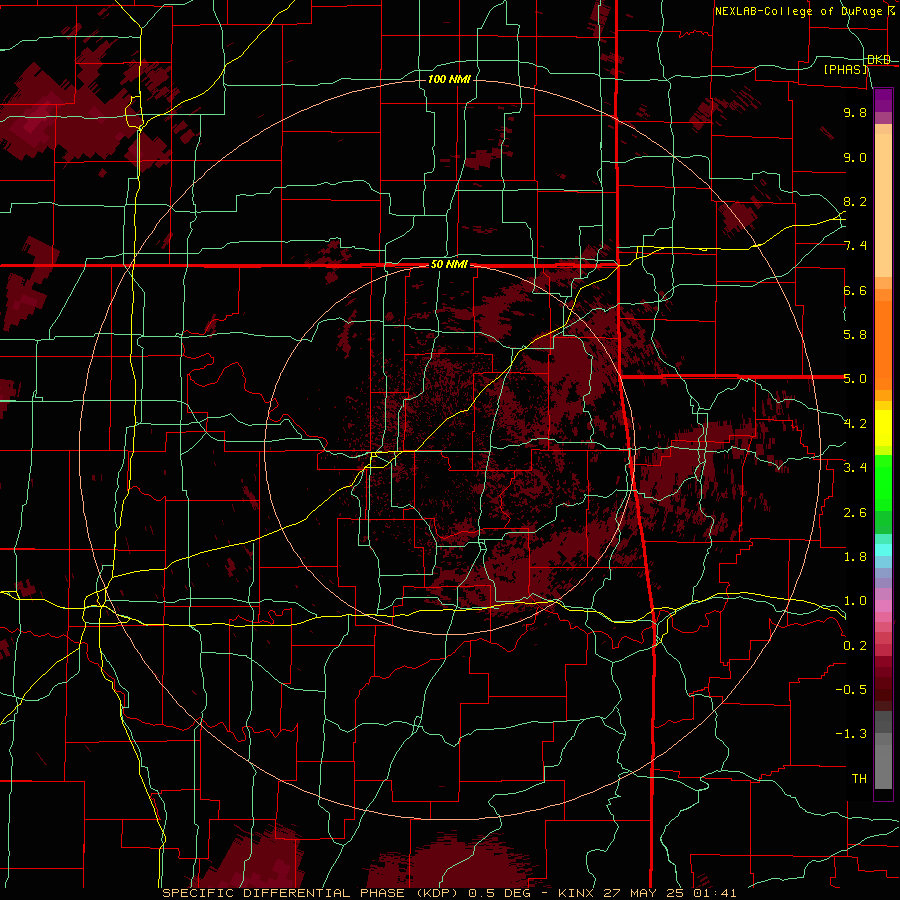Click the [PHAS] legend heading
900x900 pixels.
click(x=845, y=69)
